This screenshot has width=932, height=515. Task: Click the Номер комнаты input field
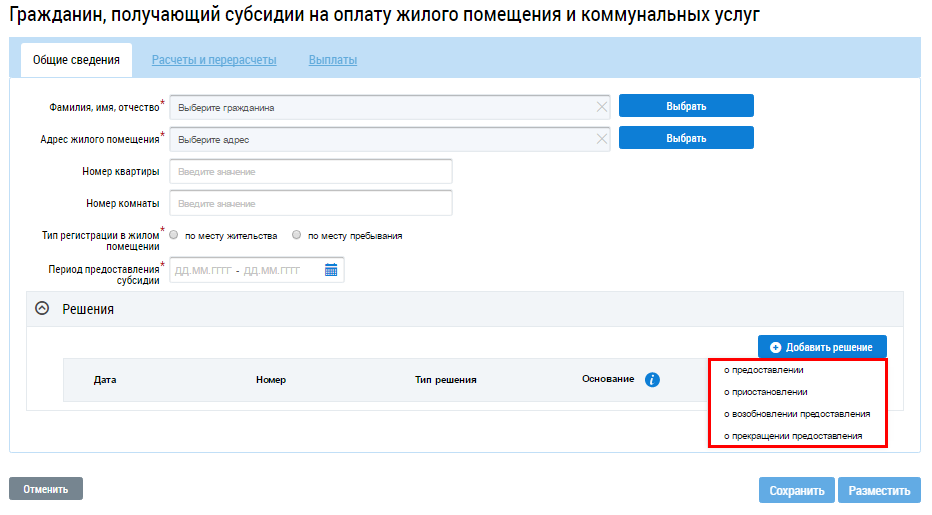[x=311, y=203]
